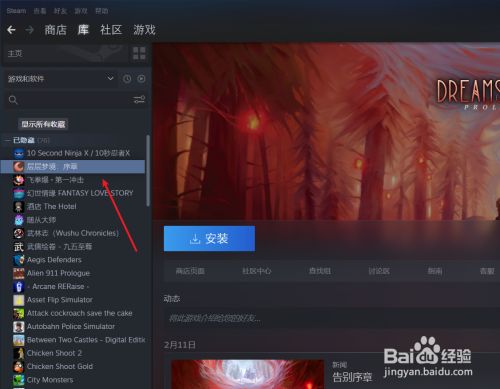Toggle the ready-to-play filter icon

141,79
